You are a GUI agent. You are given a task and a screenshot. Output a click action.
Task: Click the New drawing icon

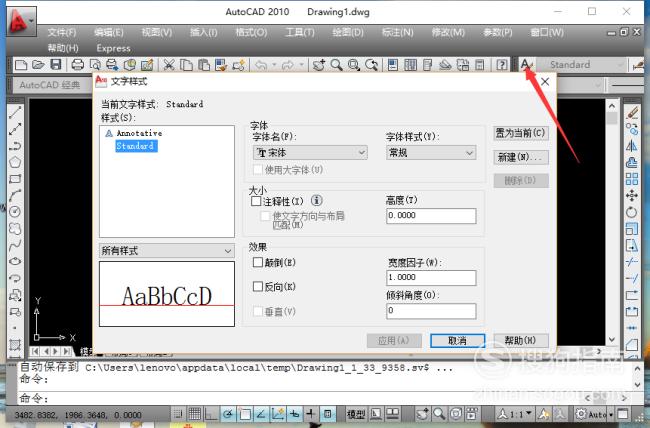point(21,65)
